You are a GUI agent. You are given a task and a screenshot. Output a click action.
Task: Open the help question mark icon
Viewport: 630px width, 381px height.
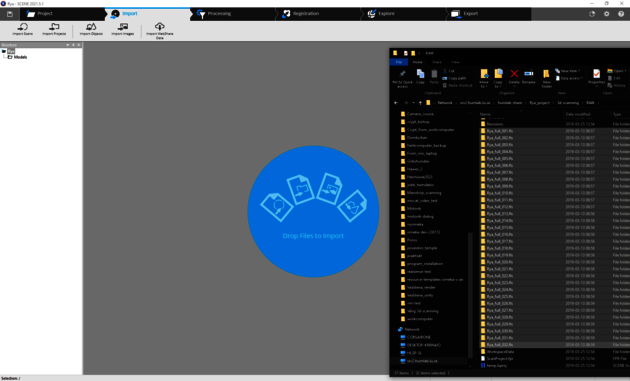[x=621, y=14]
